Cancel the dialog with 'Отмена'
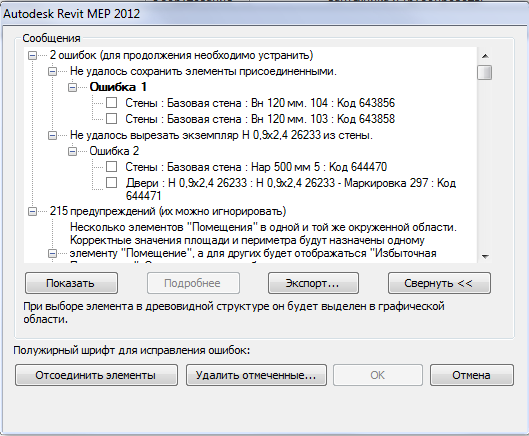This screenshot has height=436, width=529. [x=472, y=375]
